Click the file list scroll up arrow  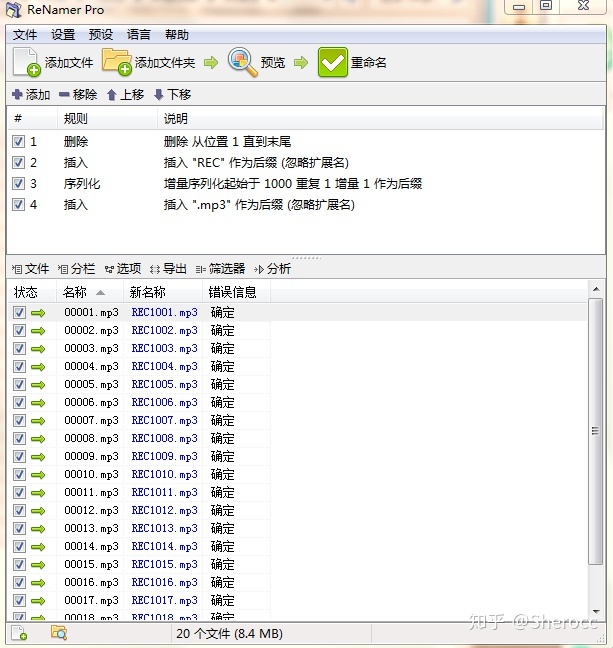tap(596, 289)
